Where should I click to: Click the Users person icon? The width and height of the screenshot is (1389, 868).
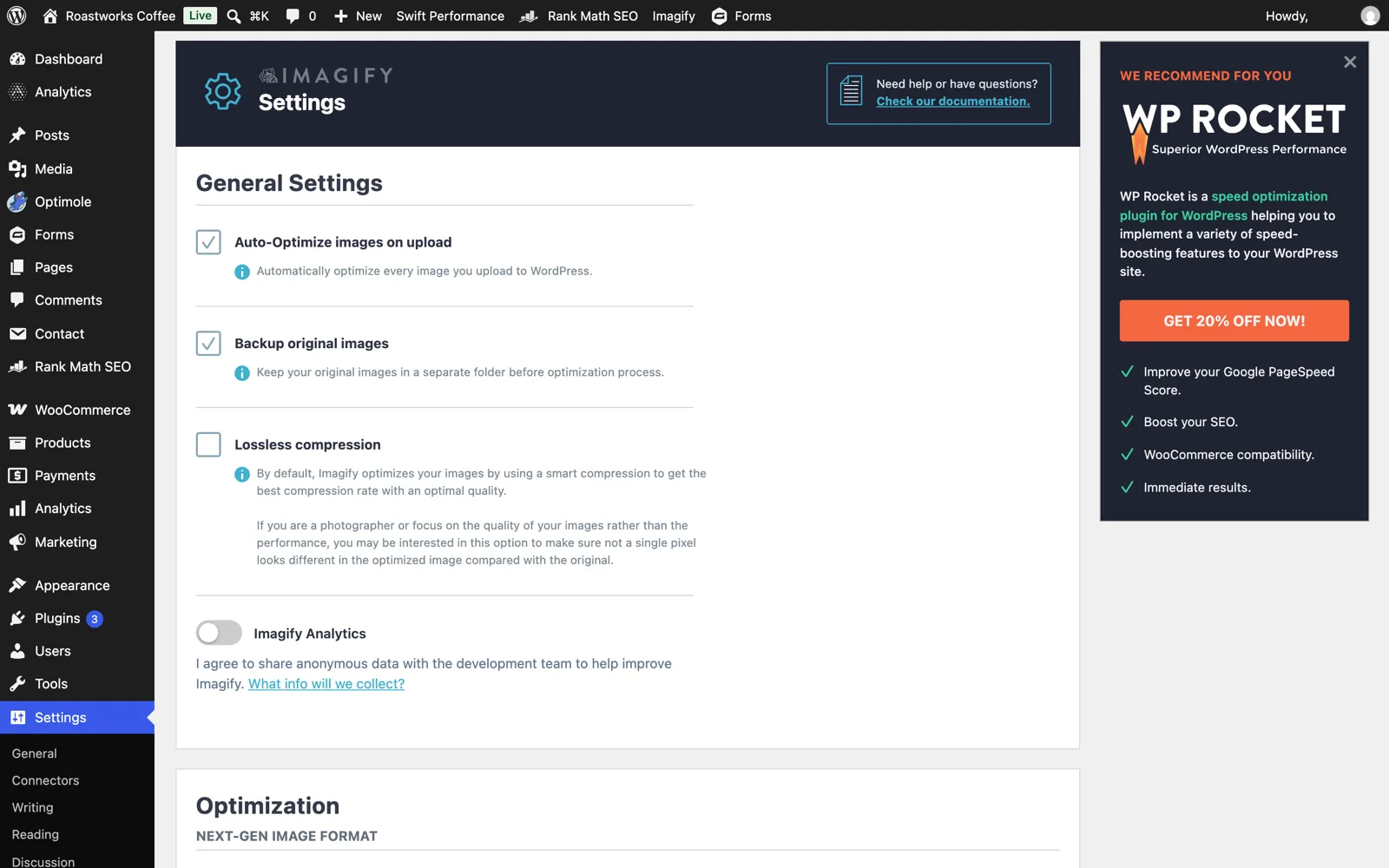(x=17, y=651)
